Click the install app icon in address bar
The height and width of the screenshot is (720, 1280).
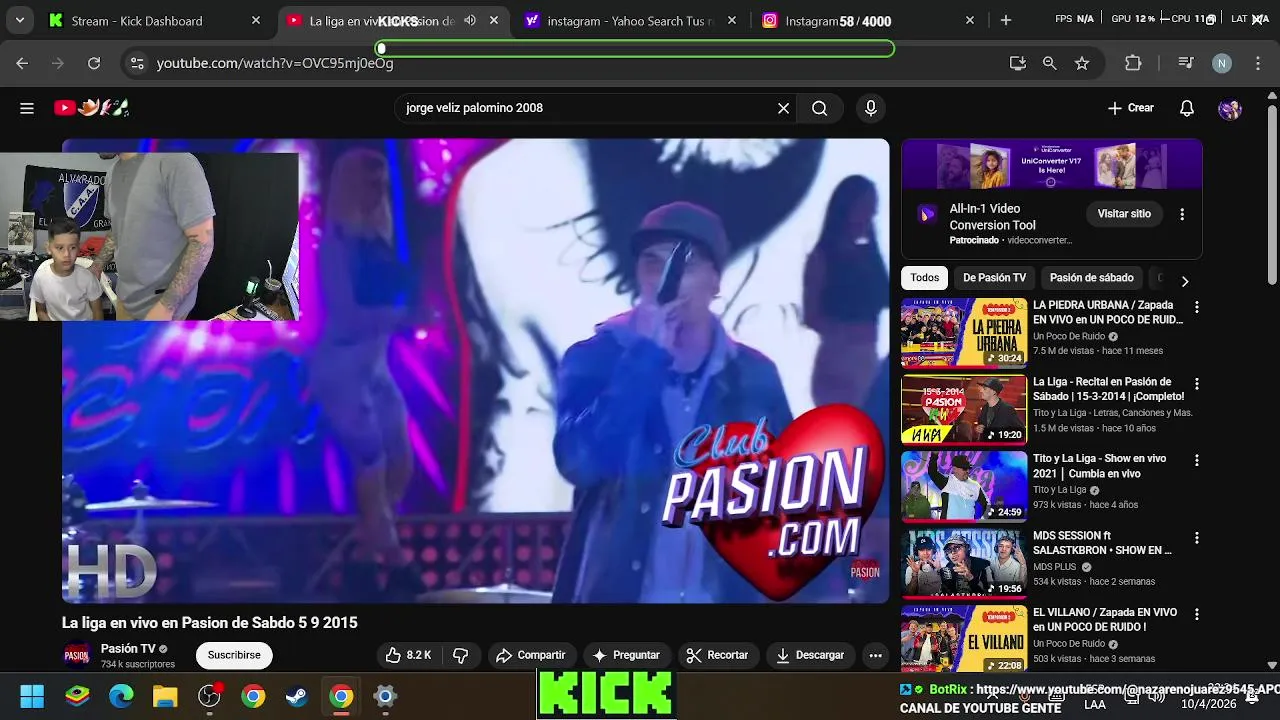pyautogui.click(x=1018, y=63)
